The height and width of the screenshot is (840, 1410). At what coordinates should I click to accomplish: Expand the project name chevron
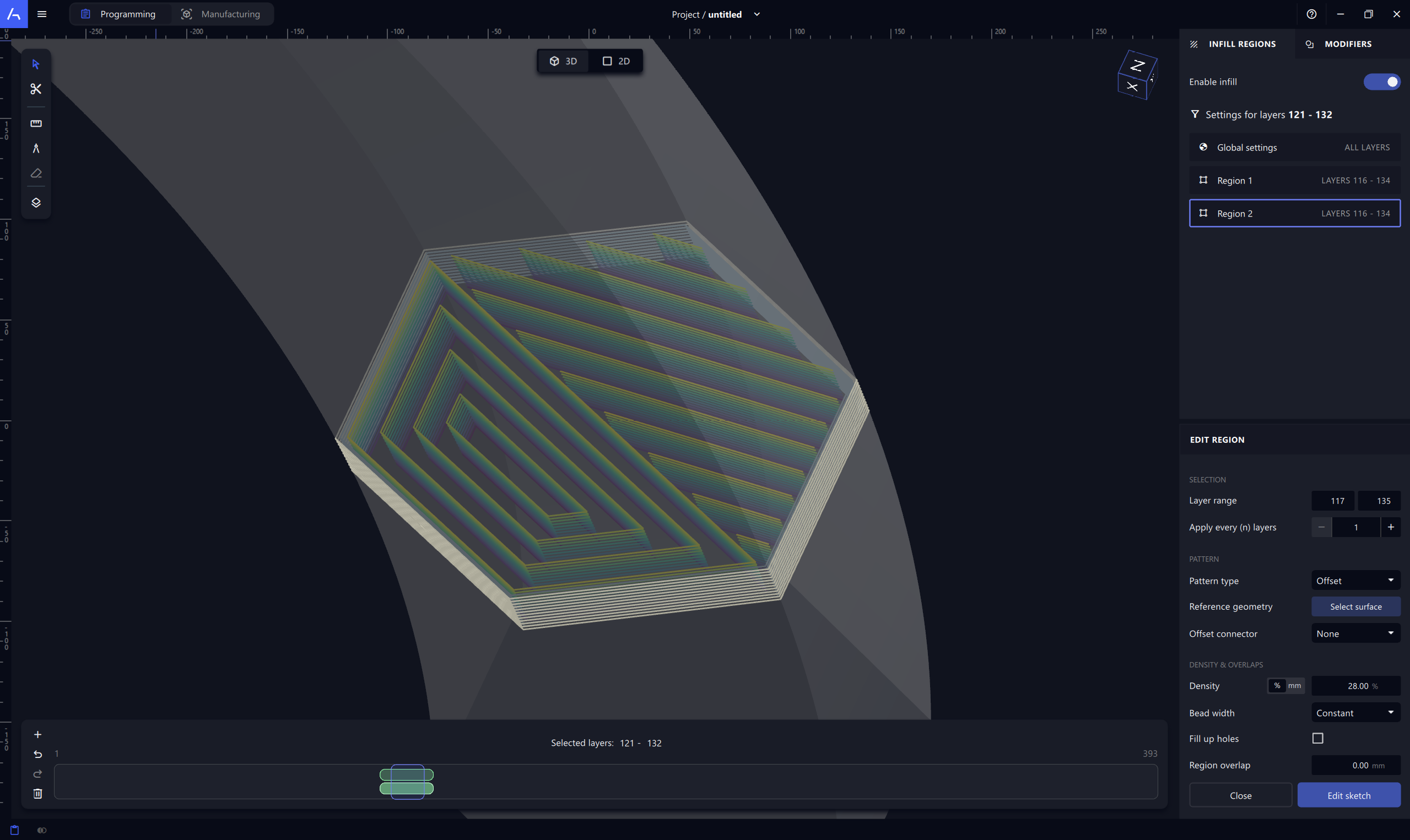tap(757, 14)
